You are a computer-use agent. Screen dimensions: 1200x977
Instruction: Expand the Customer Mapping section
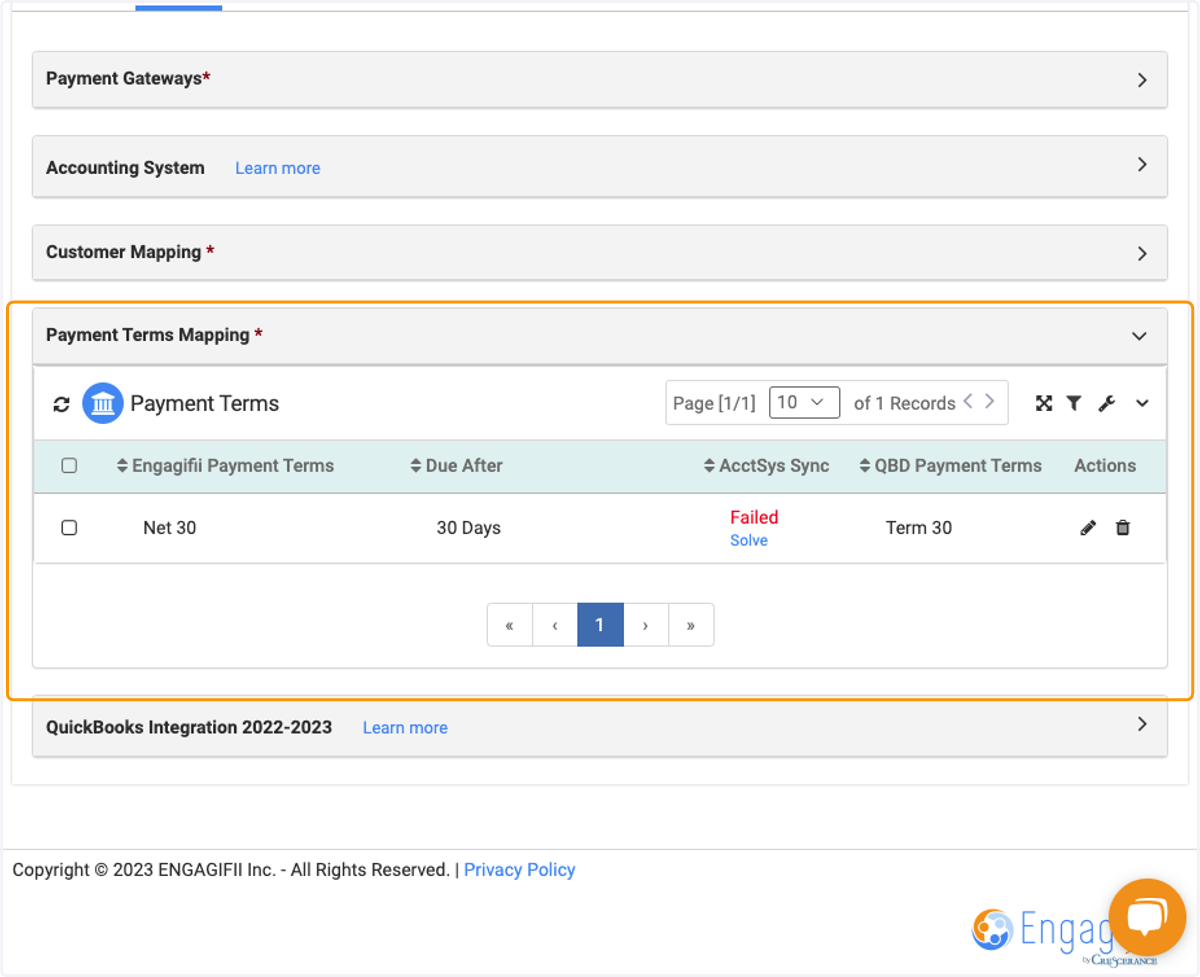[1142, 254]
